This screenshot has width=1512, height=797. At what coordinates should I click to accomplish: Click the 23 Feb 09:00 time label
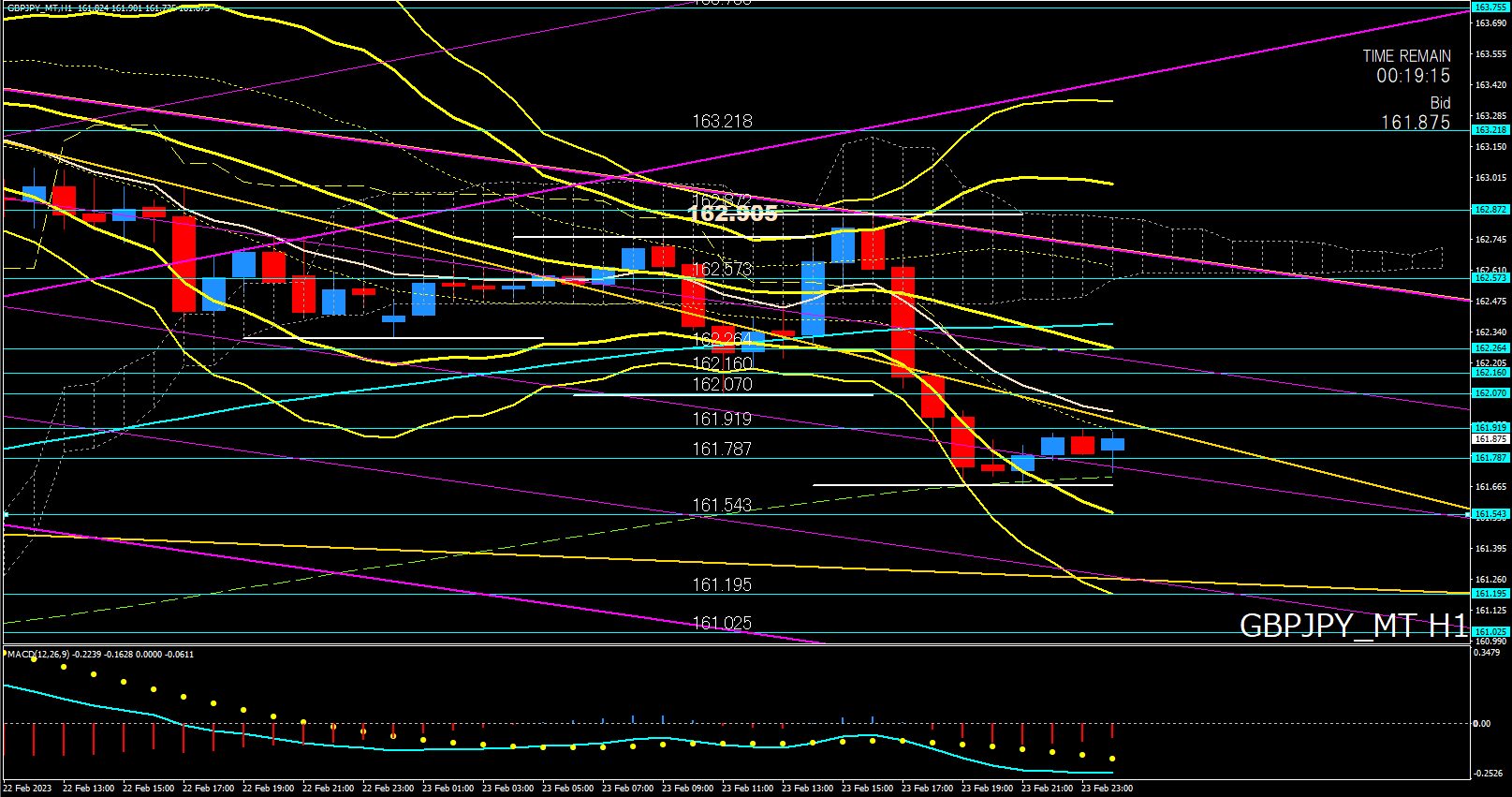coord(685,789)
